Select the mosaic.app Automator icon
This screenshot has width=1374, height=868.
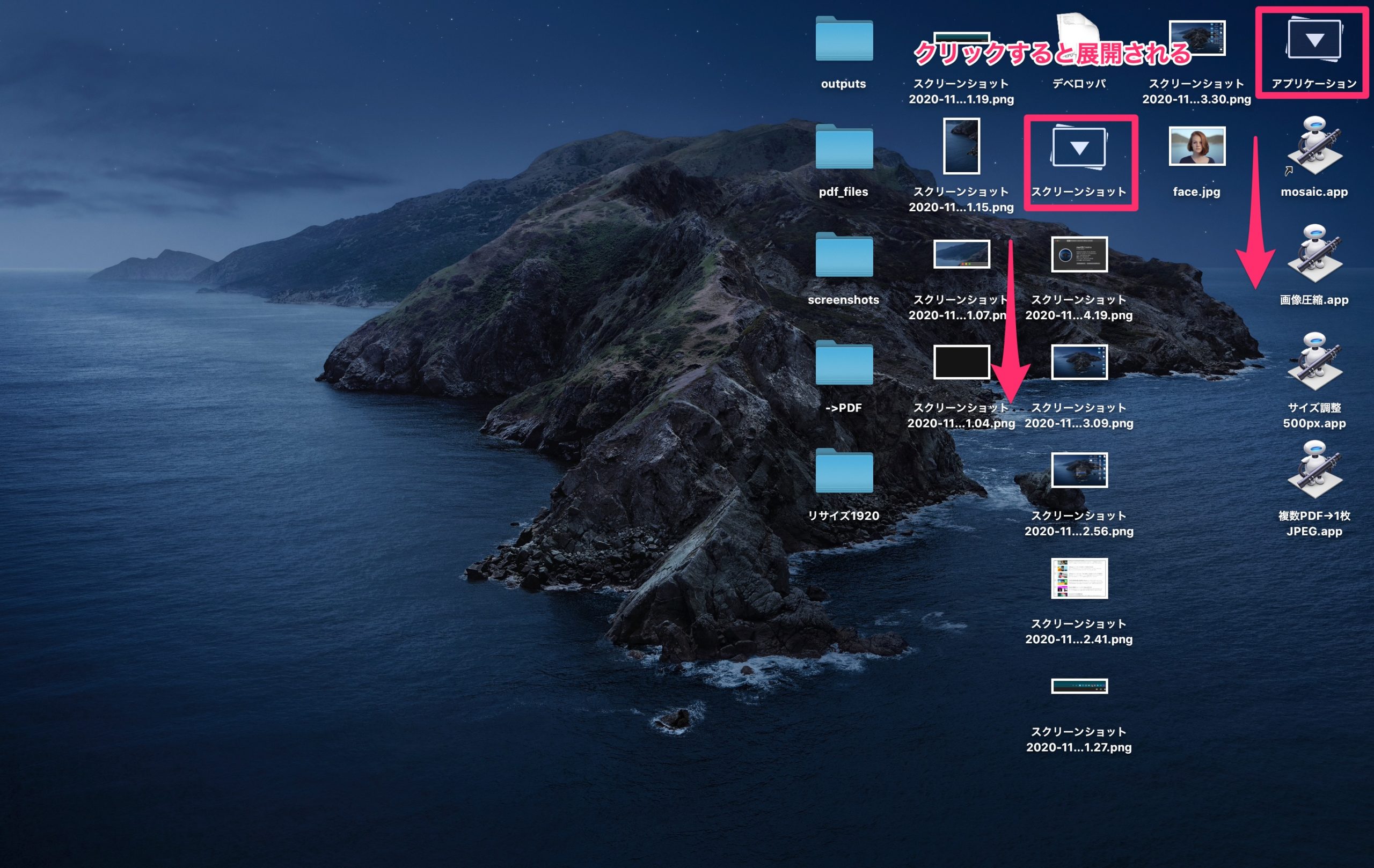coord(1314,146)
